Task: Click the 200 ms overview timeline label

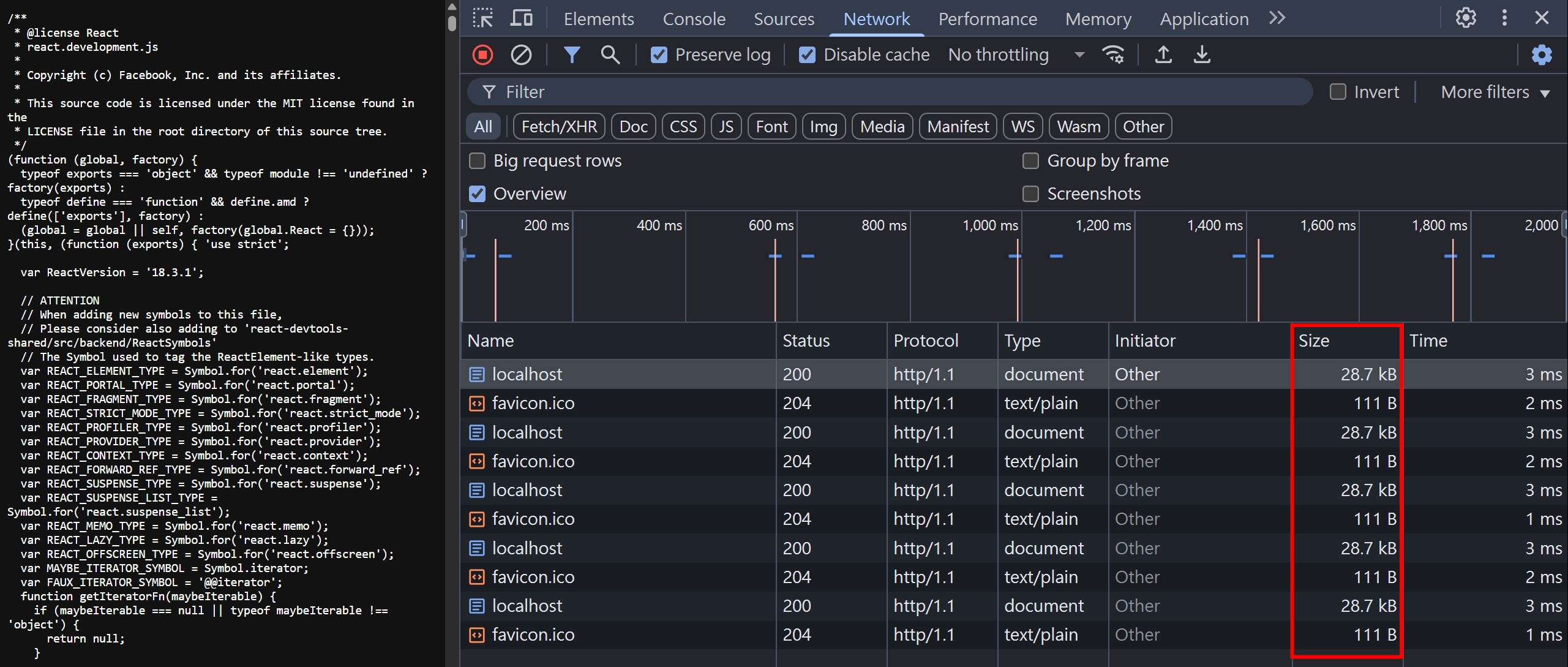Action: click(x=546, y=225)
